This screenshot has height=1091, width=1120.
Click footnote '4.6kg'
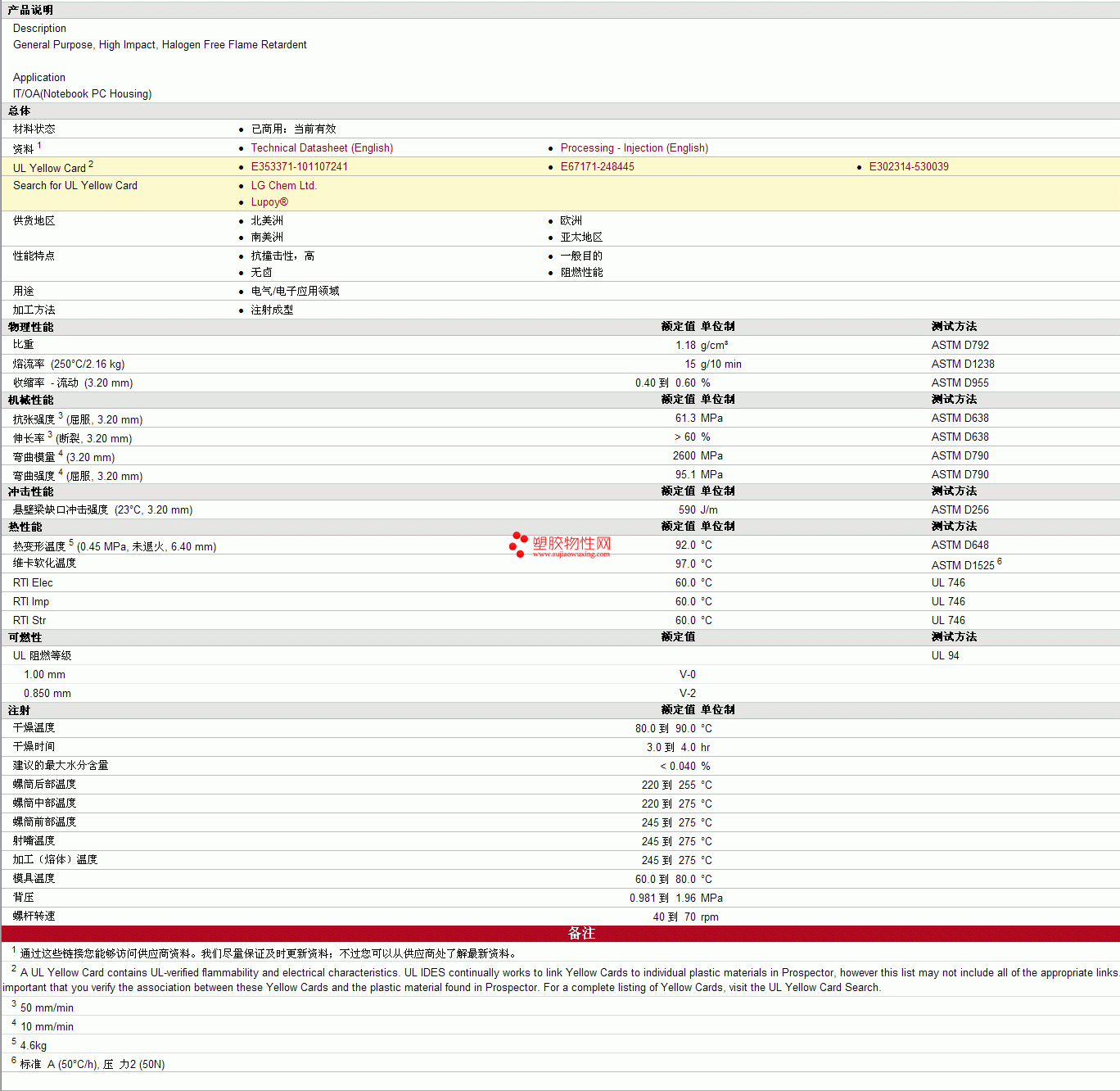tap(34, 1046)
